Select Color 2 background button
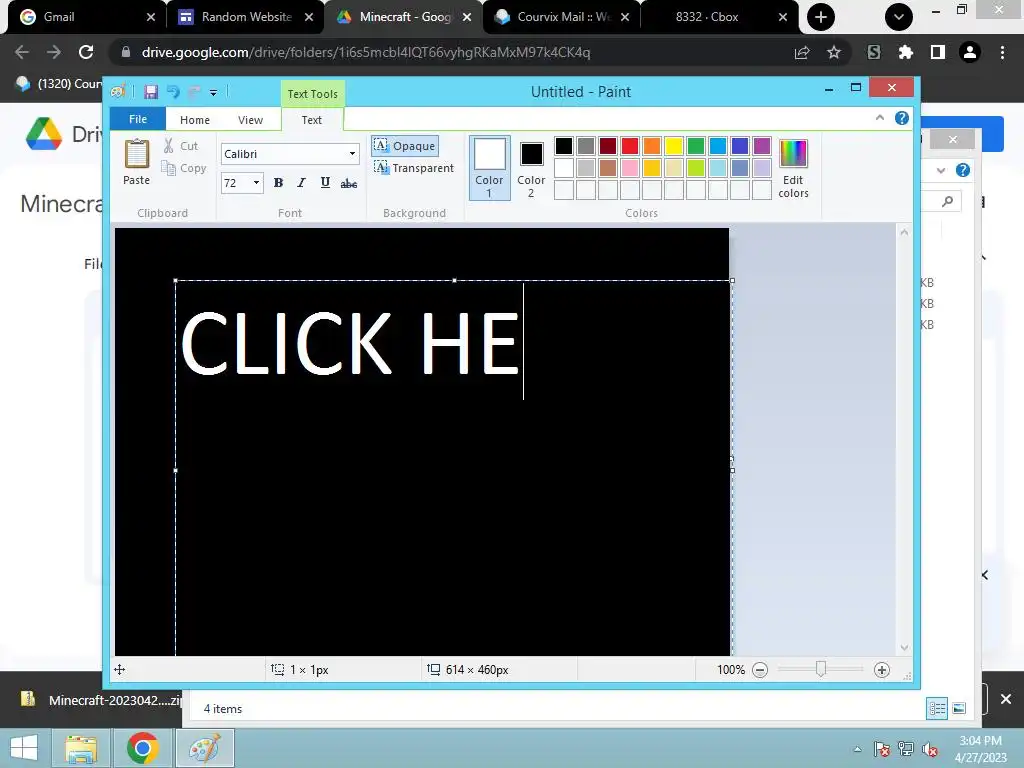The height and width of the screenshot is (768, 1024). point(531,168)
